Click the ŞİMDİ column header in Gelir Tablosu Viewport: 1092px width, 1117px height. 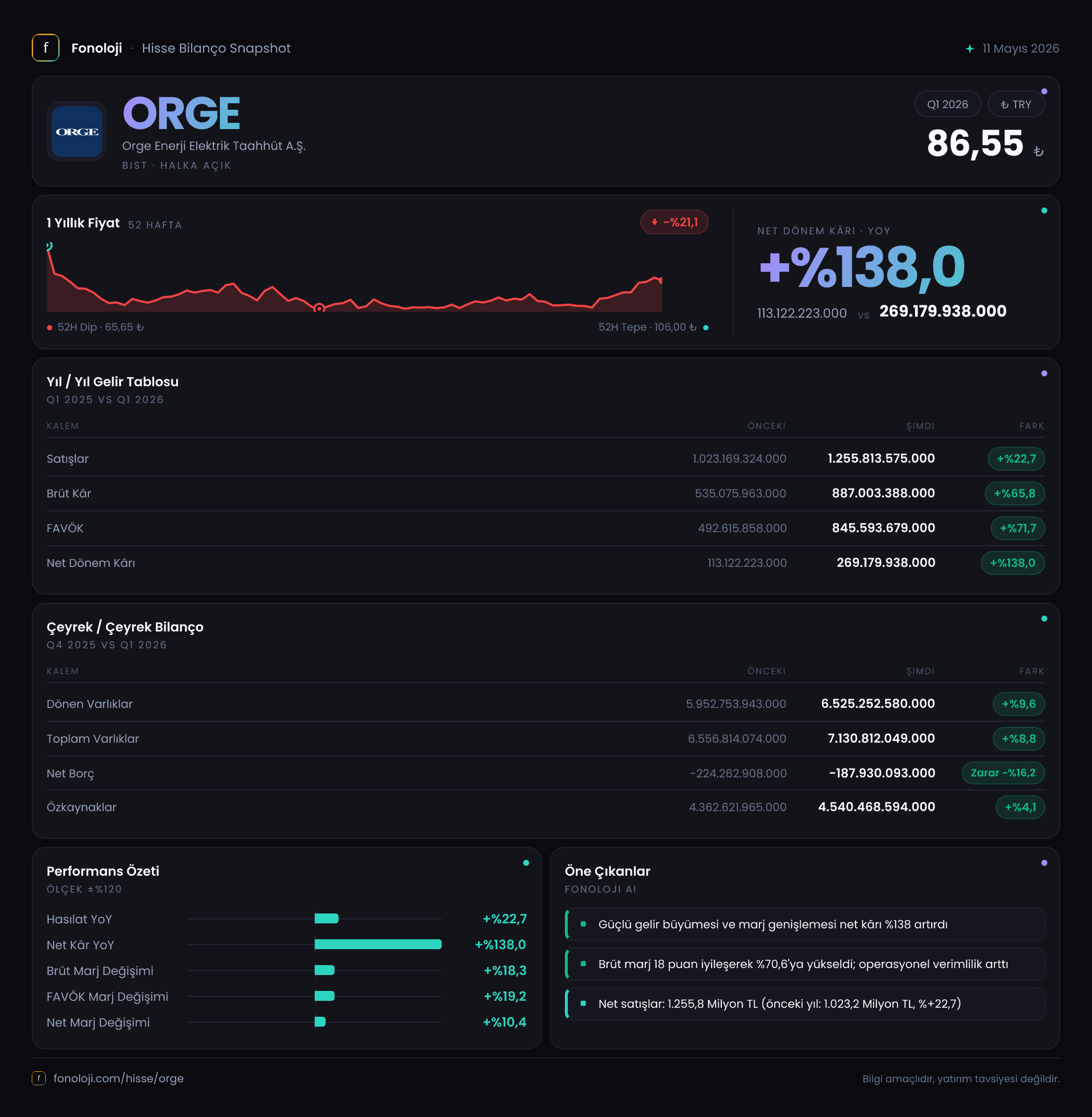tap(920, 425)
